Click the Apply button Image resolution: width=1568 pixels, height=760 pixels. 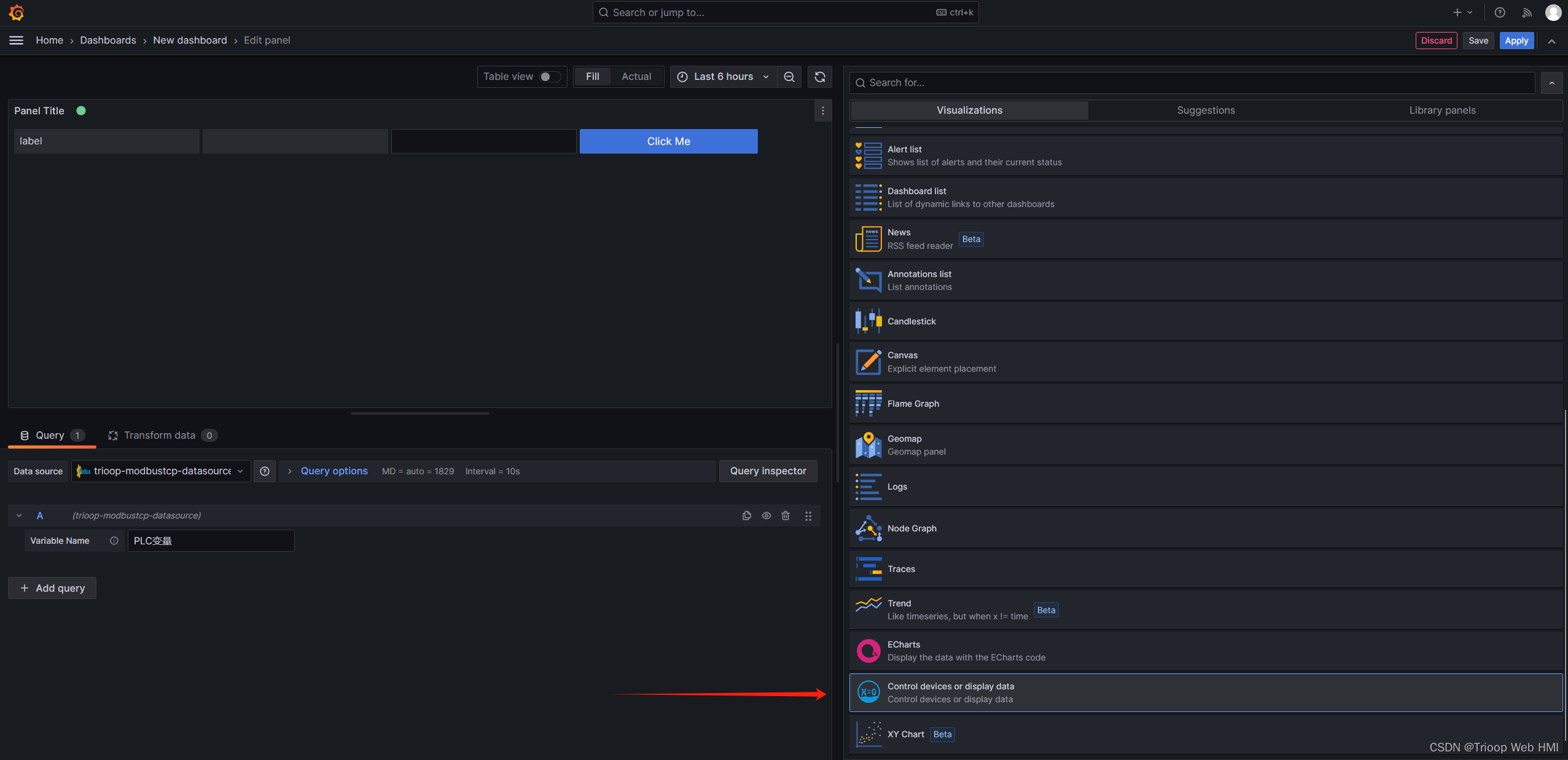[1516, 40]
